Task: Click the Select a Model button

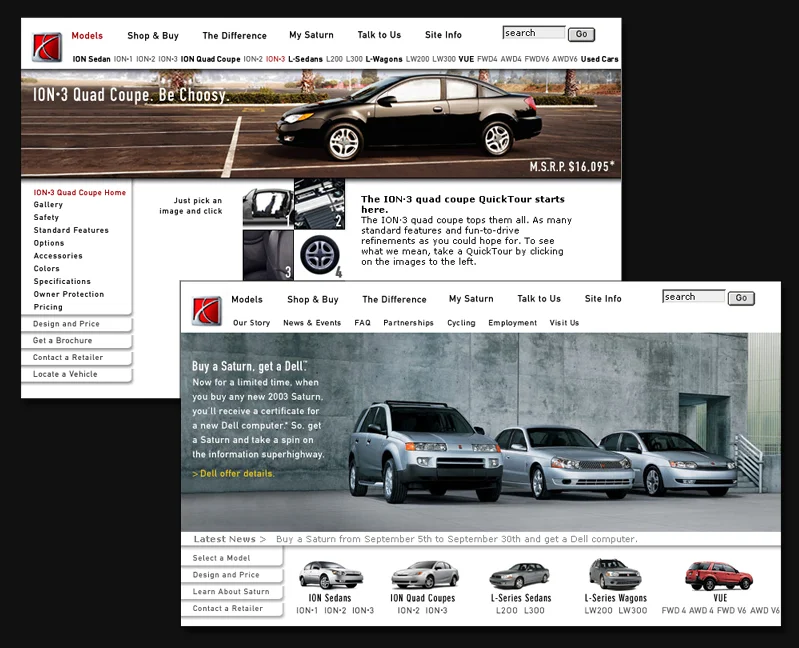Action: pos(232,558)
